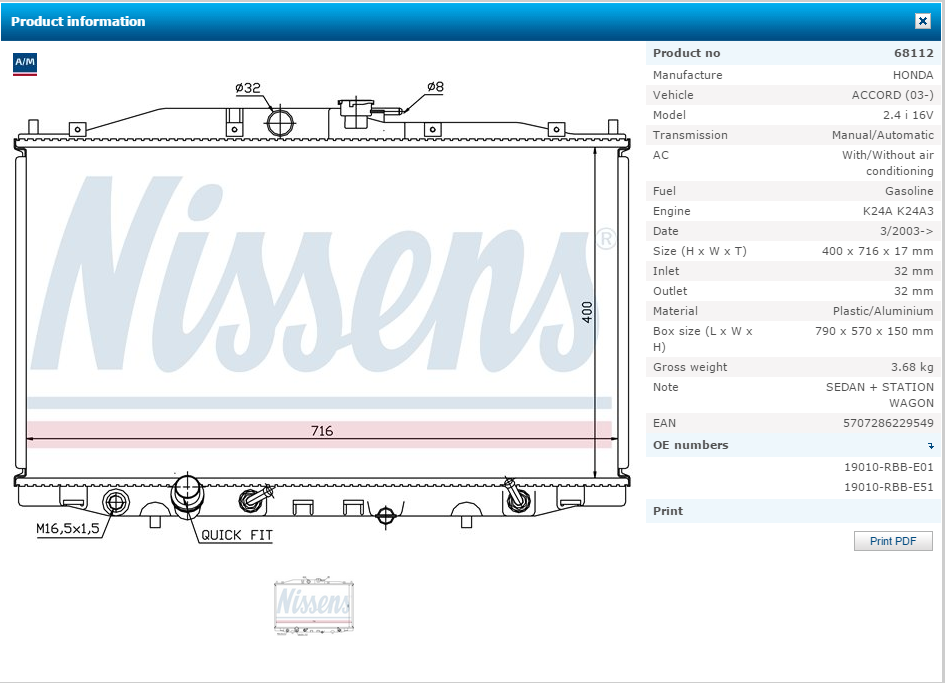Click the Print section header
945x683 pixels.
click(x=791, y=511)
